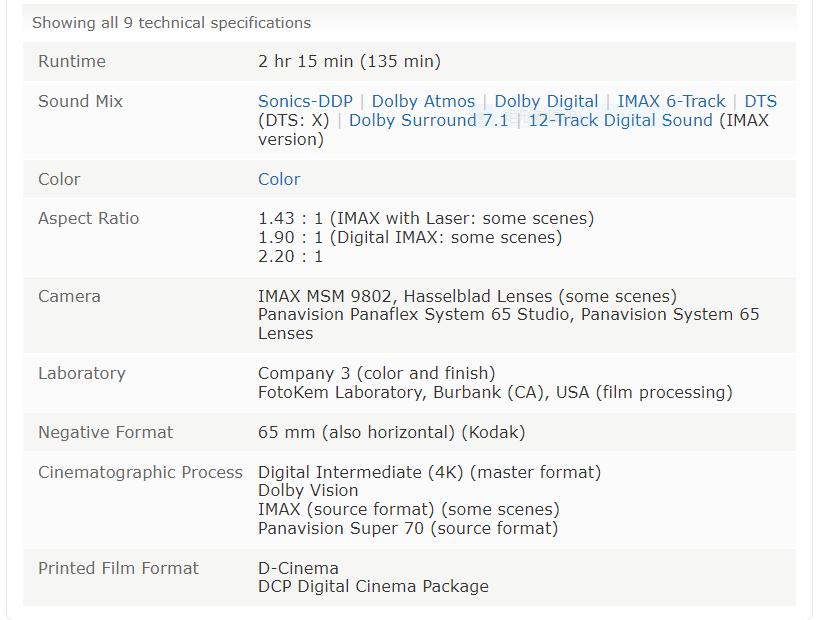The image size is (816, 620).
Task: Open the Sonics-DDP sound mix link
Action: pos(305,101)
